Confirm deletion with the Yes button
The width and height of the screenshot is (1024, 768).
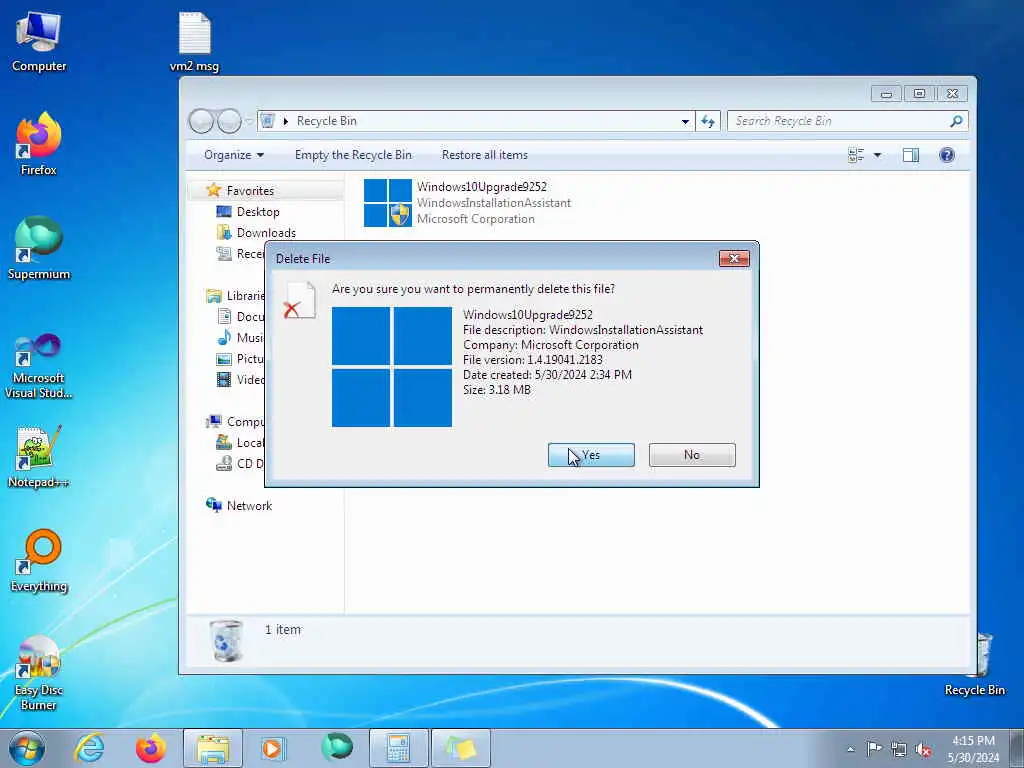coord(591,455)
